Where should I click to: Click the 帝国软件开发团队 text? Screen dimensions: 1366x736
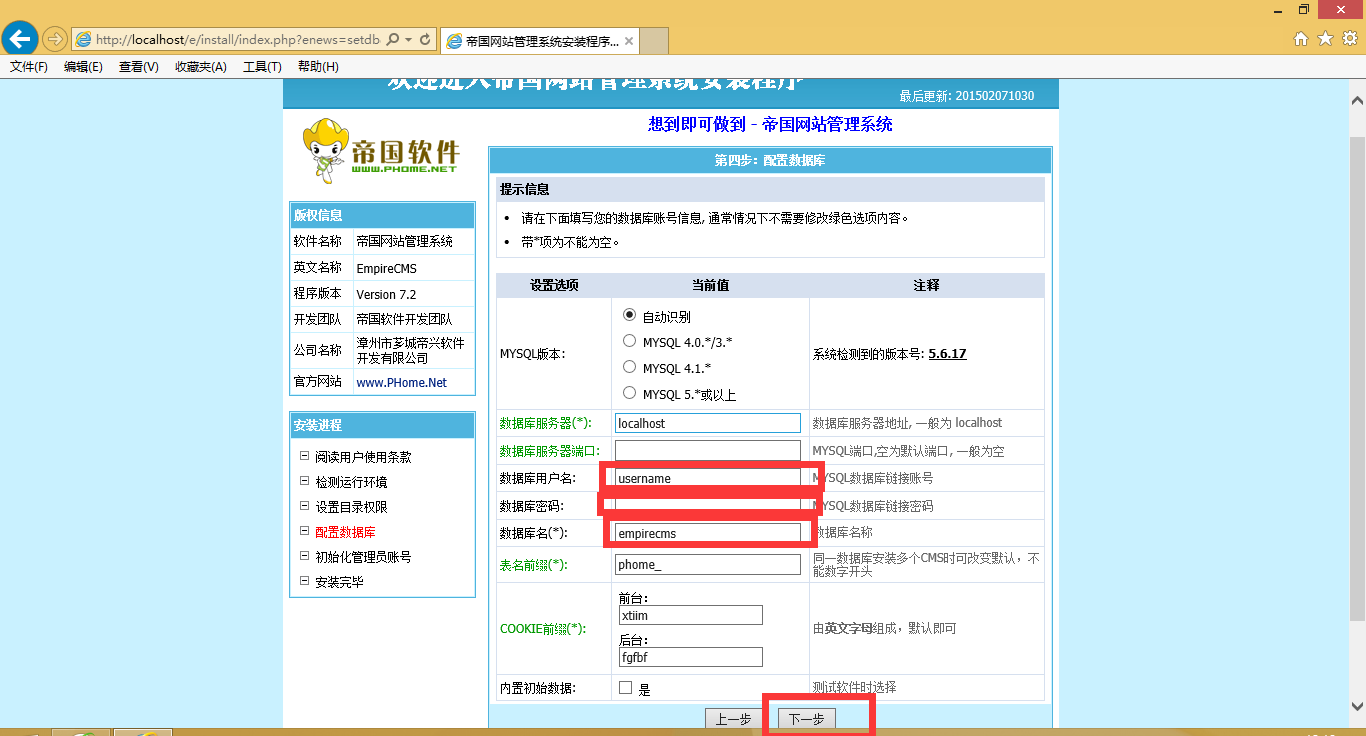pyautogui.click(x=404, y=319)
